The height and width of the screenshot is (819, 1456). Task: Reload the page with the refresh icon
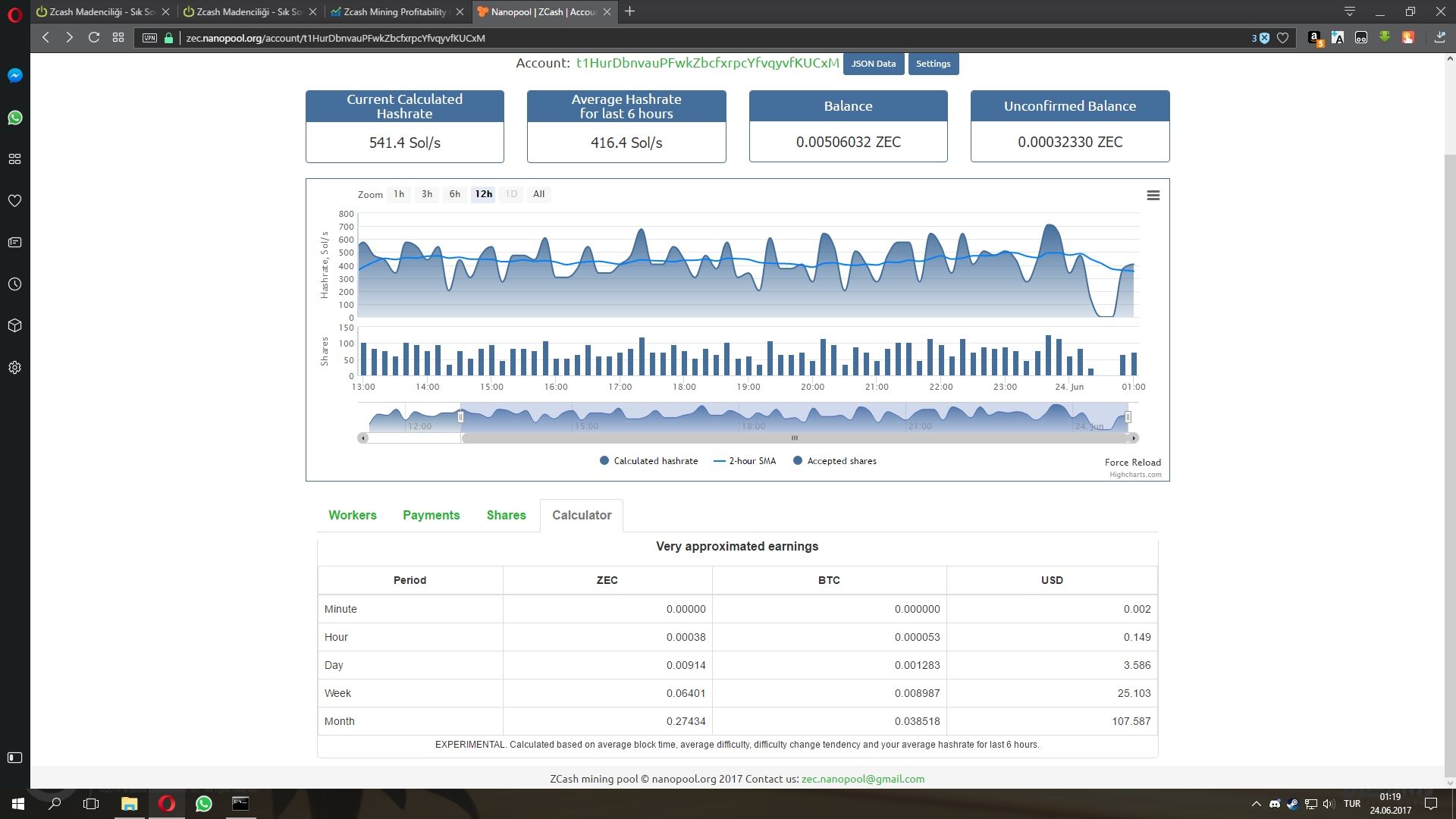94,37
